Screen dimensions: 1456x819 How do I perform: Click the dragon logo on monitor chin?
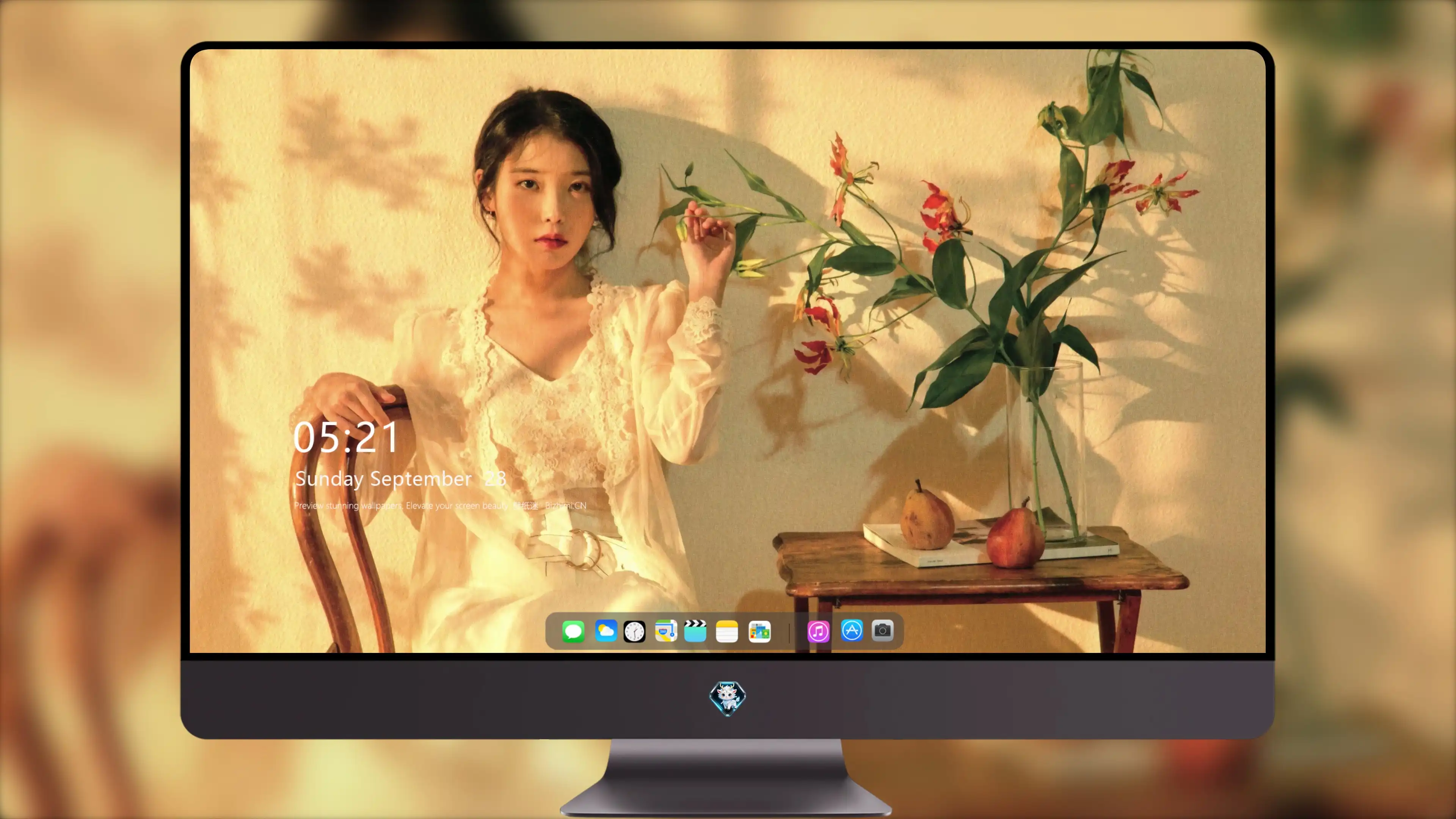pos(728,698)
